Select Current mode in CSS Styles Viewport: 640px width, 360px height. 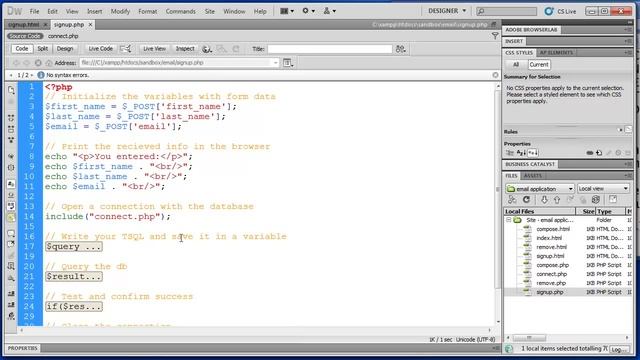click(539, 64)
